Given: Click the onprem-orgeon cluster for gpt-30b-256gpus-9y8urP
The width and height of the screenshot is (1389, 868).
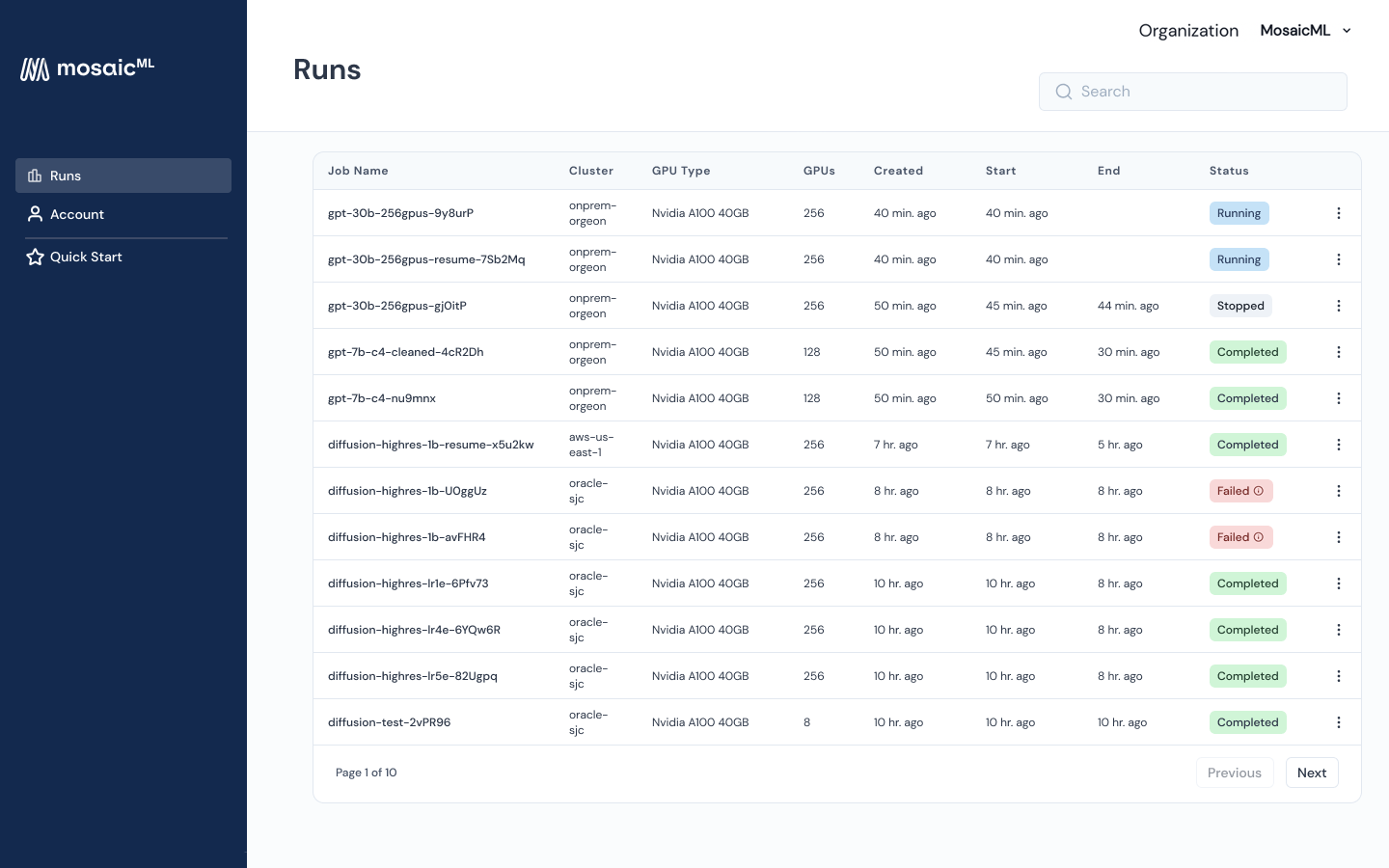Looking at the screenshot, I should click(592, 213).
